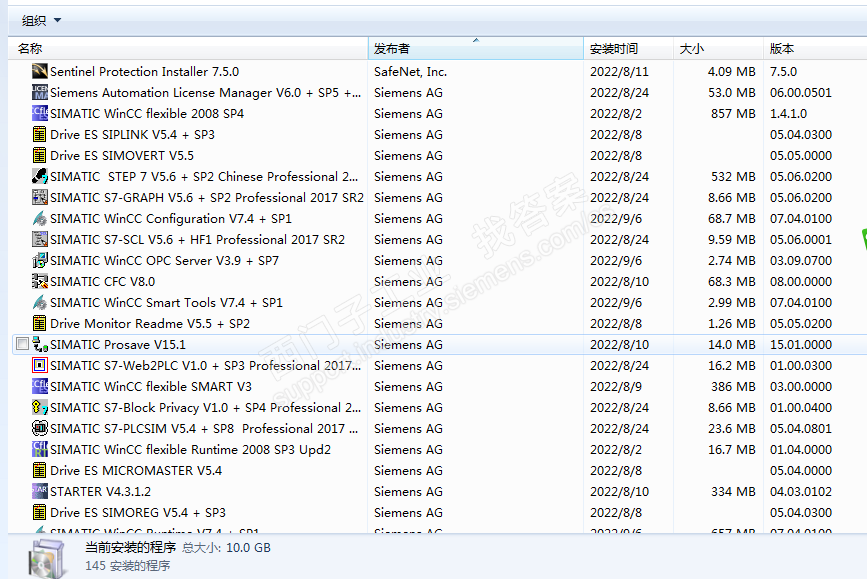
Task: Click the WinCC Smart Tools icon
Action: coord(40,302)
